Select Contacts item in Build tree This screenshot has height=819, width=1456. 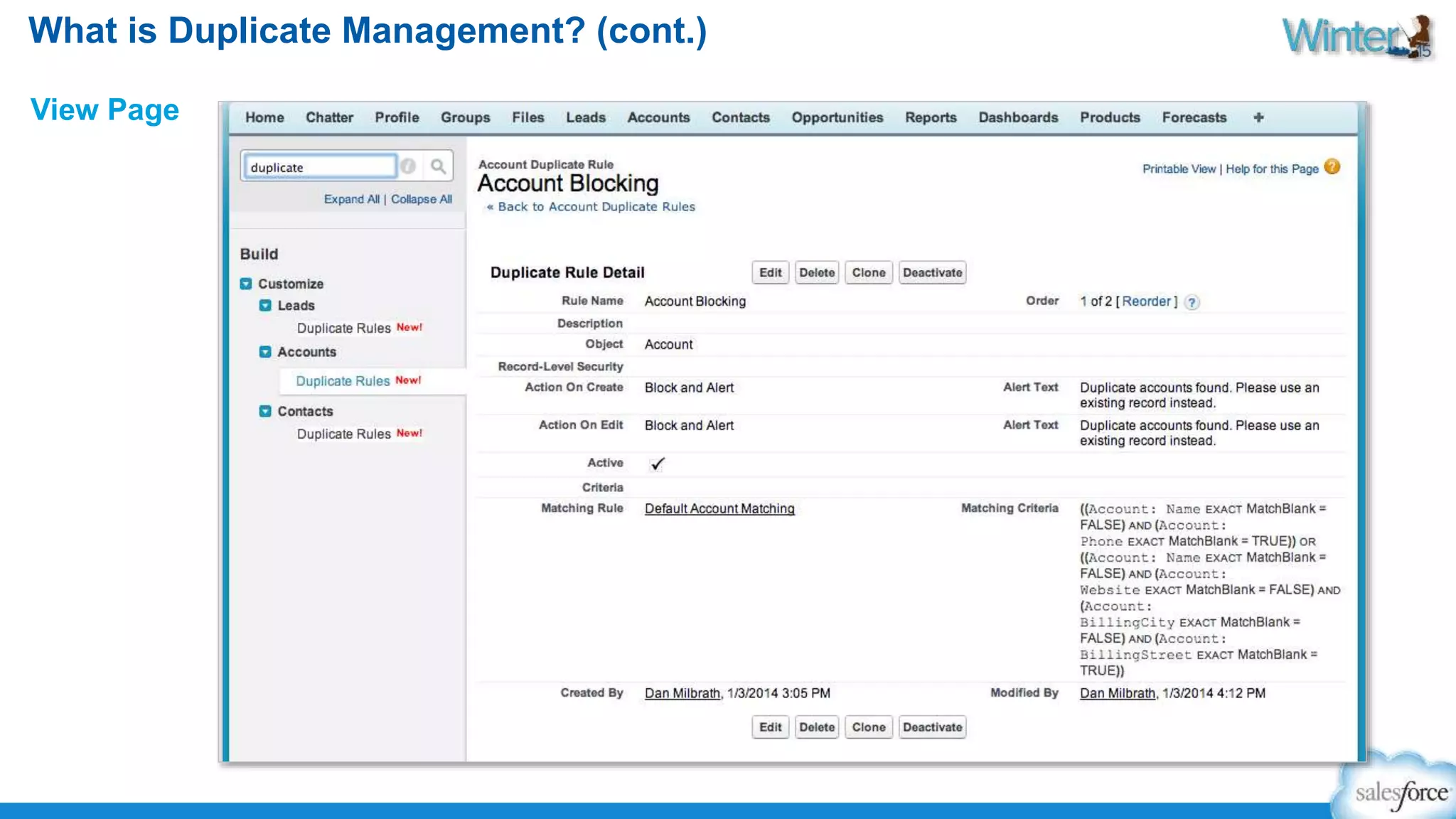click(305, 411)
